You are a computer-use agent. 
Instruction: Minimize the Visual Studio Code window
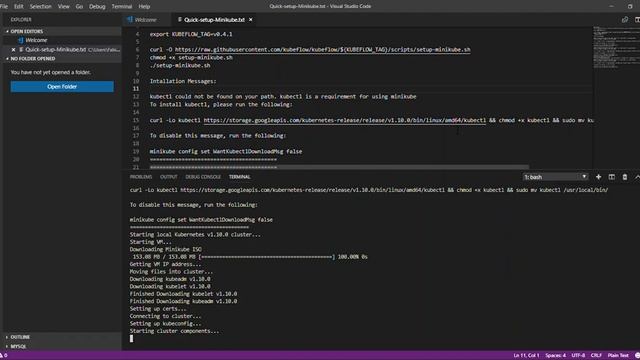tap(611, 7)
